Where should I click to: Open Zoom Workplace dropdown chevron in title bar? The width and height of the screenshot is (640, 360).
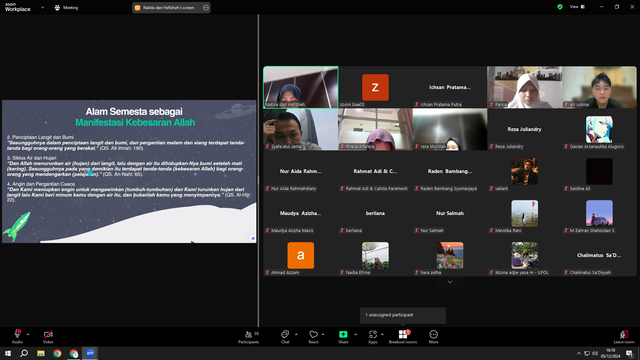coord(42,7)
